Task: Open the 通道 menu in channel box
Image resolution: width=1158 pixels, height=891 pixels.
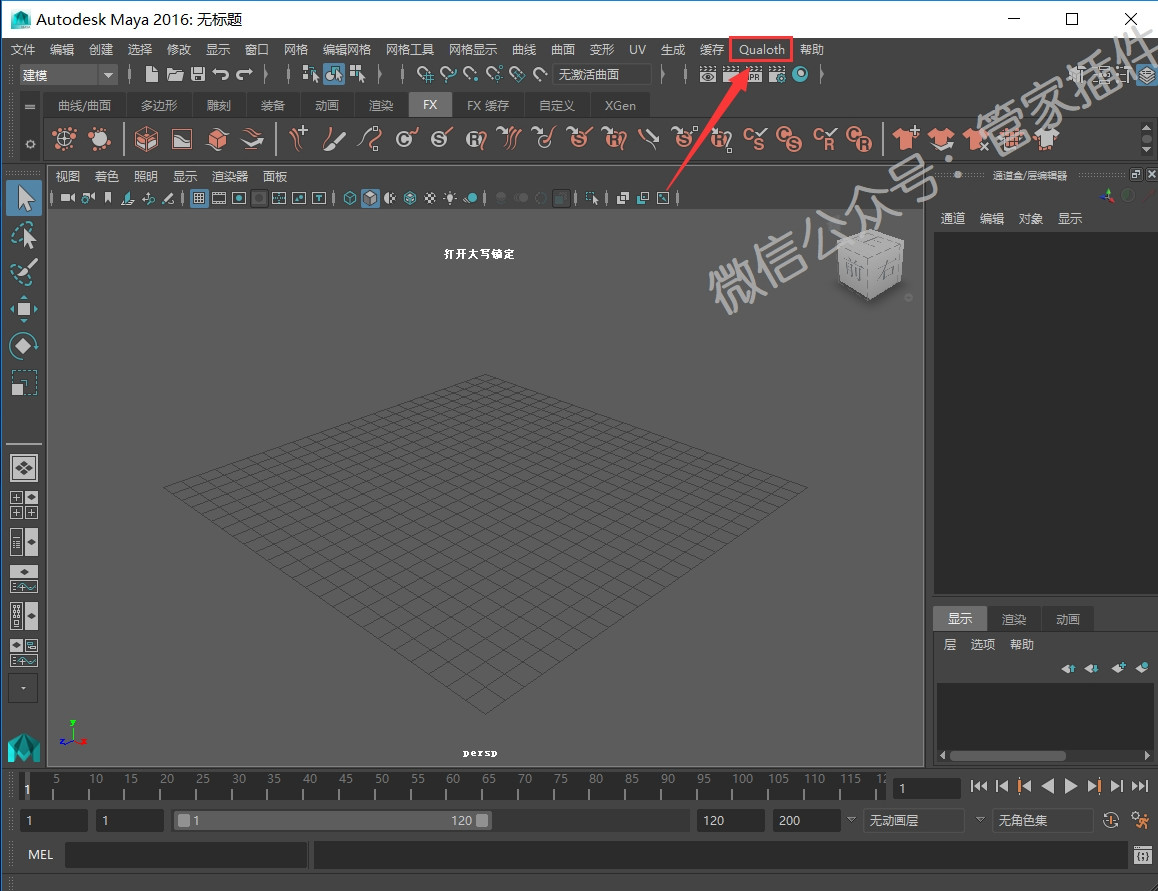Action: pos(953,219)
